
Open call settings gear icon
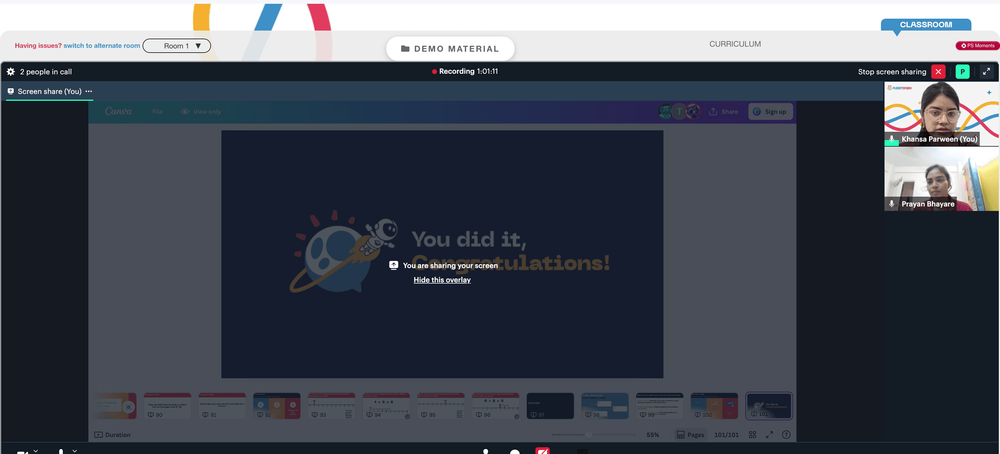(x=10, y=71)
